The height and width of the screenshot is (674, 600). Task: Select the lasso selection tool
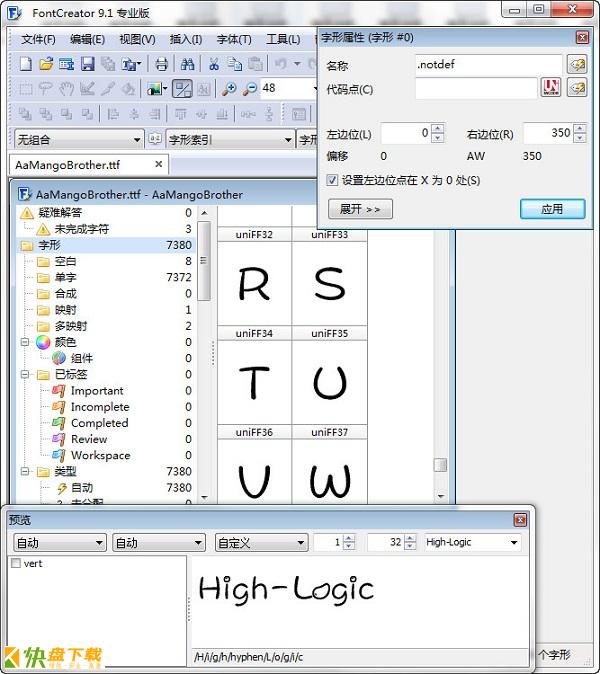click(x=46, y=89)
